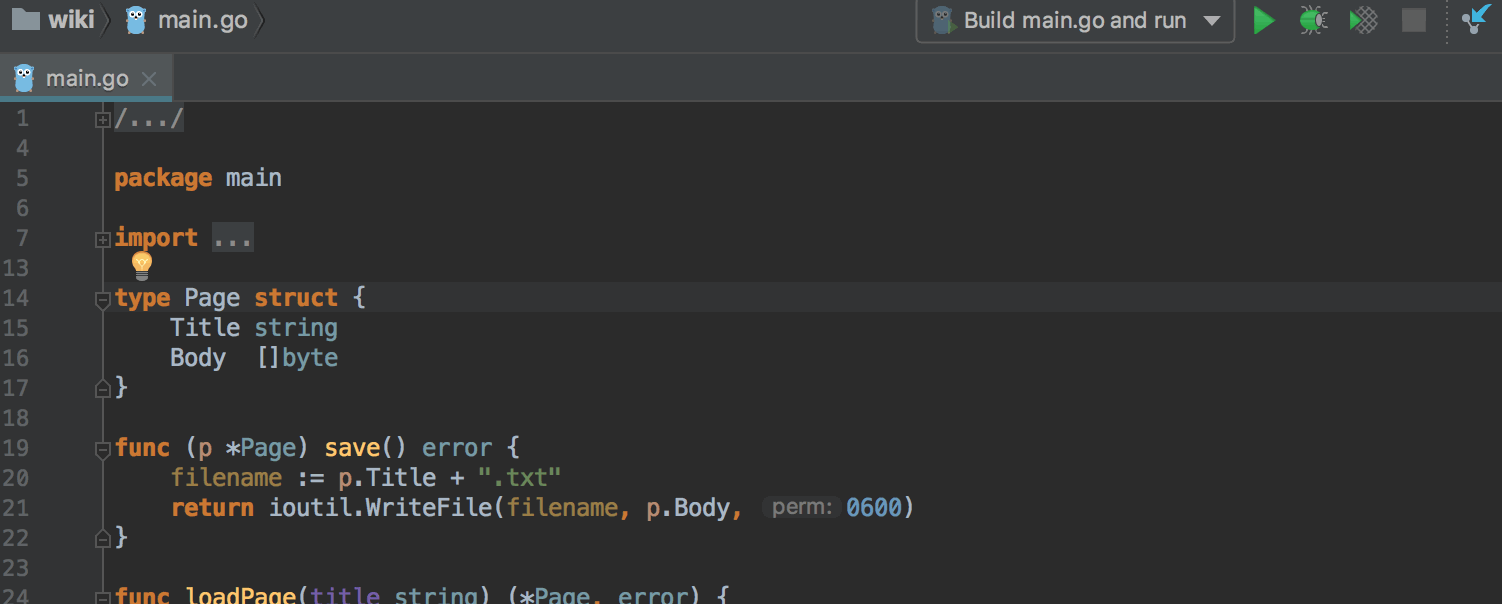Collapse the loadPage function at line 24
The image size is (1502, 604).
pyautogui.click(x=102, y=596)
